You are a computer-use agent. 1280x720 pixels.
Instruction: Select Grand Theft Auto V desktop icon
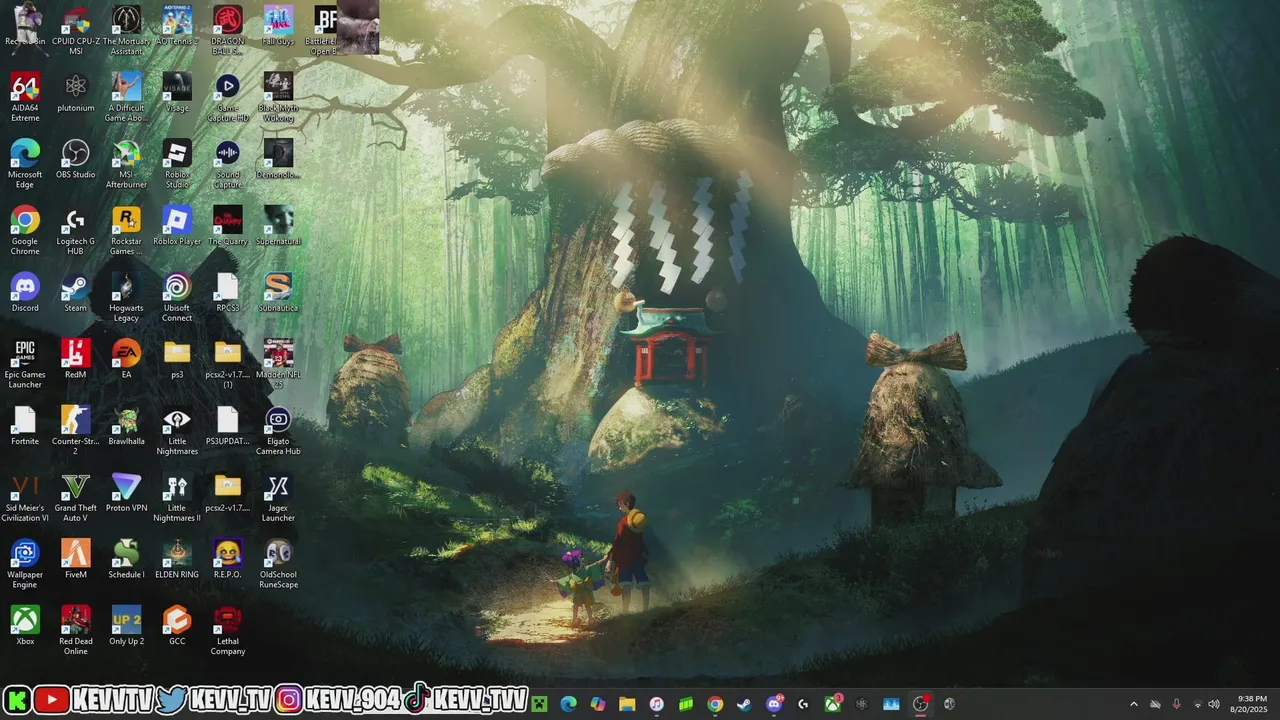coord(76,498)
